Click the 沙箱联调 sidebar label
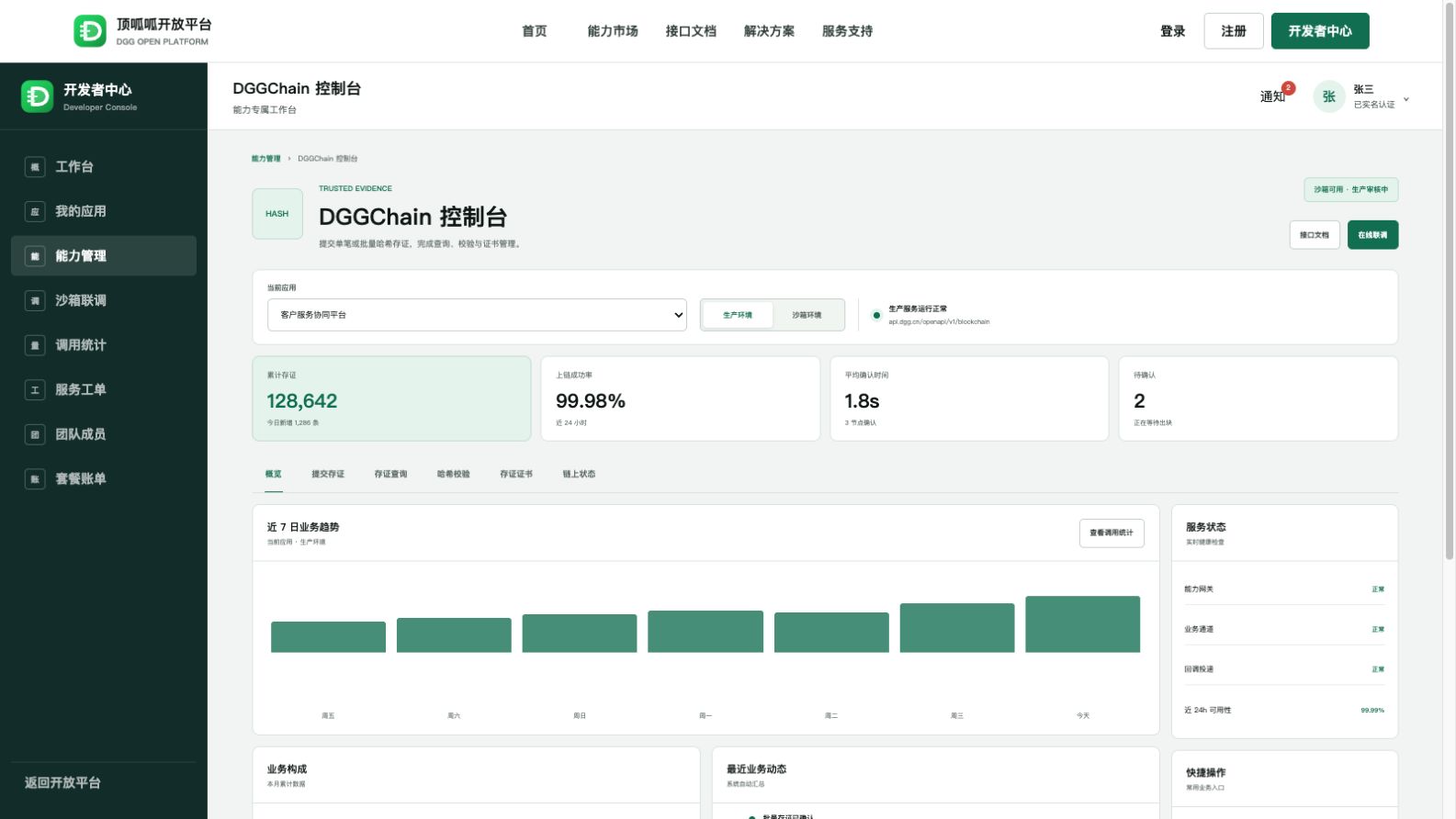 click(81, 300)
